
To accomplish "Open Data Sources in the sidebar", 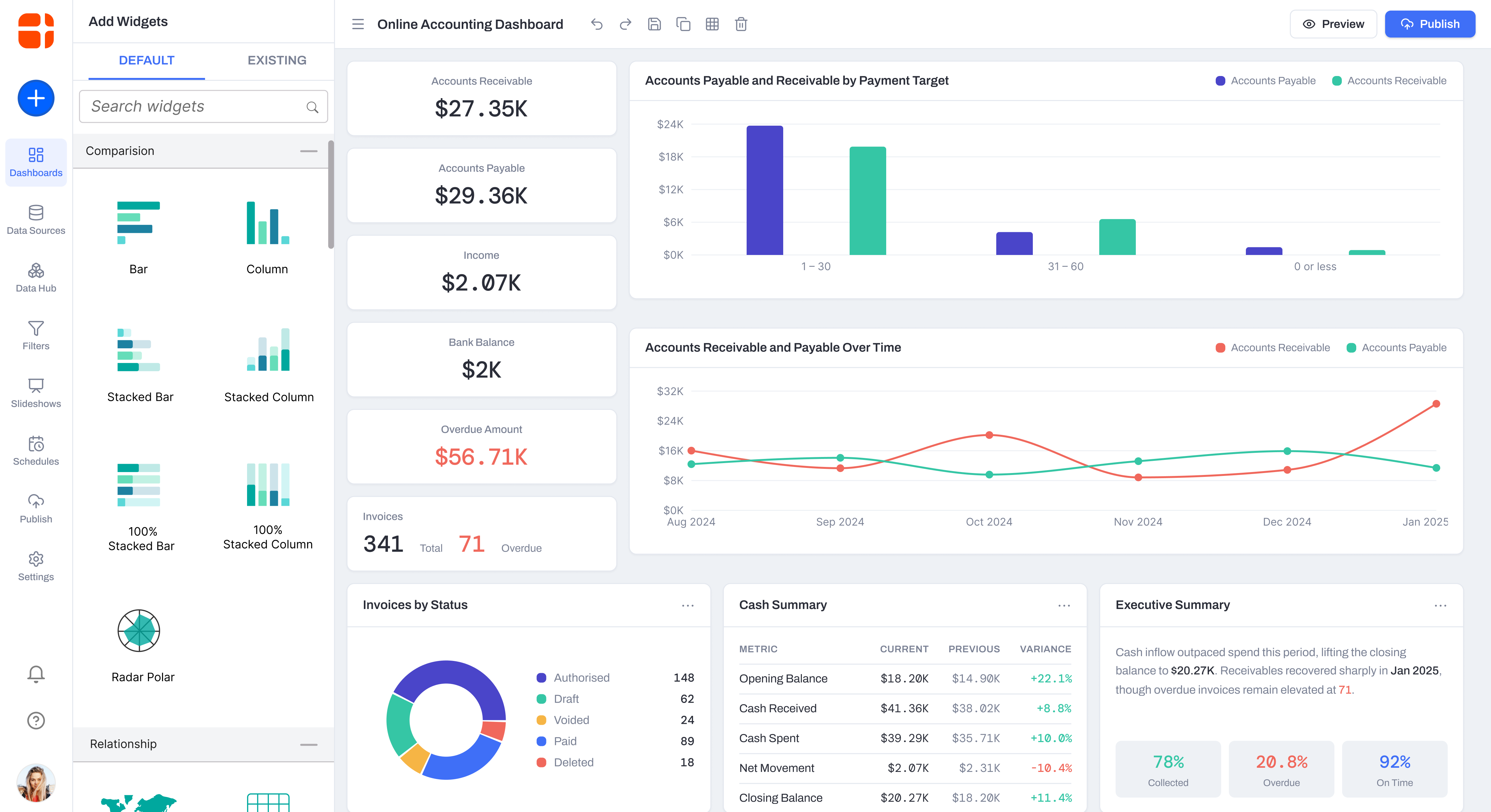I will [36, 220].
